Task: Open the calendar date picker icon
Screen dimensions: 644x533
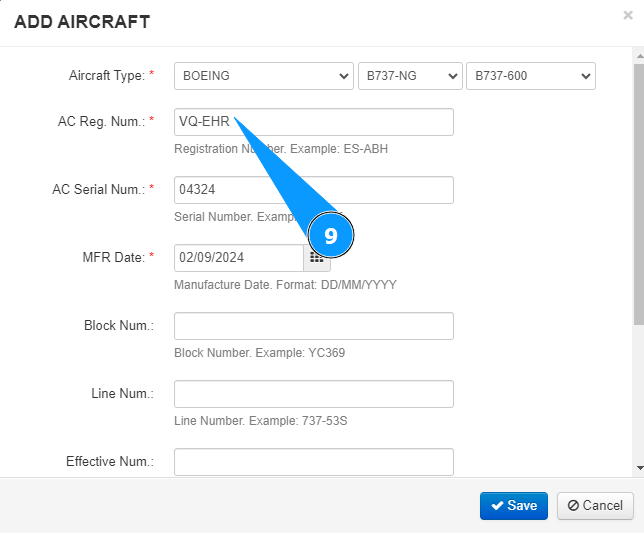Action: (316, 257)
